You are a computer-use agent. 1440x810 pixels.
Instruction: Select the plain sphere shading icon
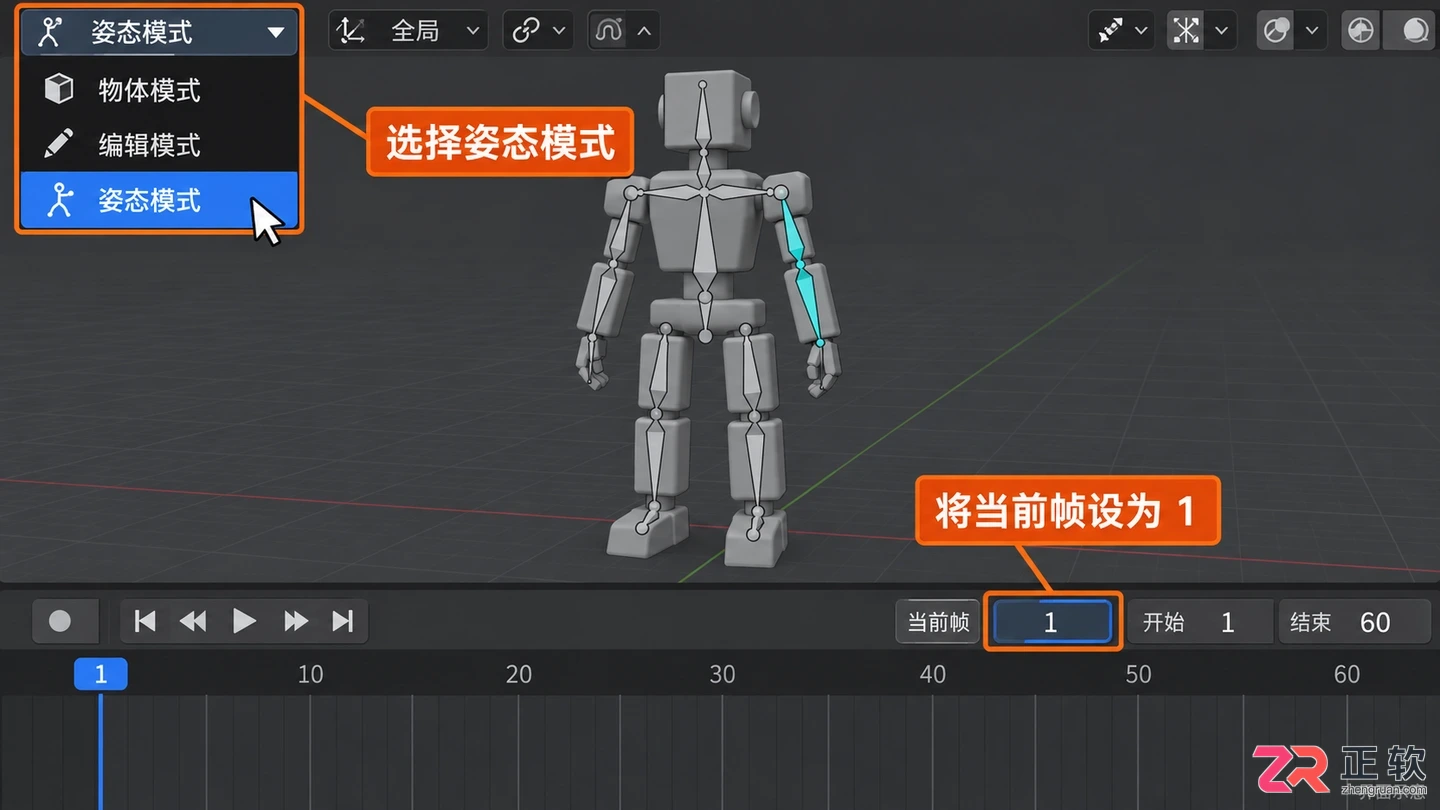coord(1414,31)
